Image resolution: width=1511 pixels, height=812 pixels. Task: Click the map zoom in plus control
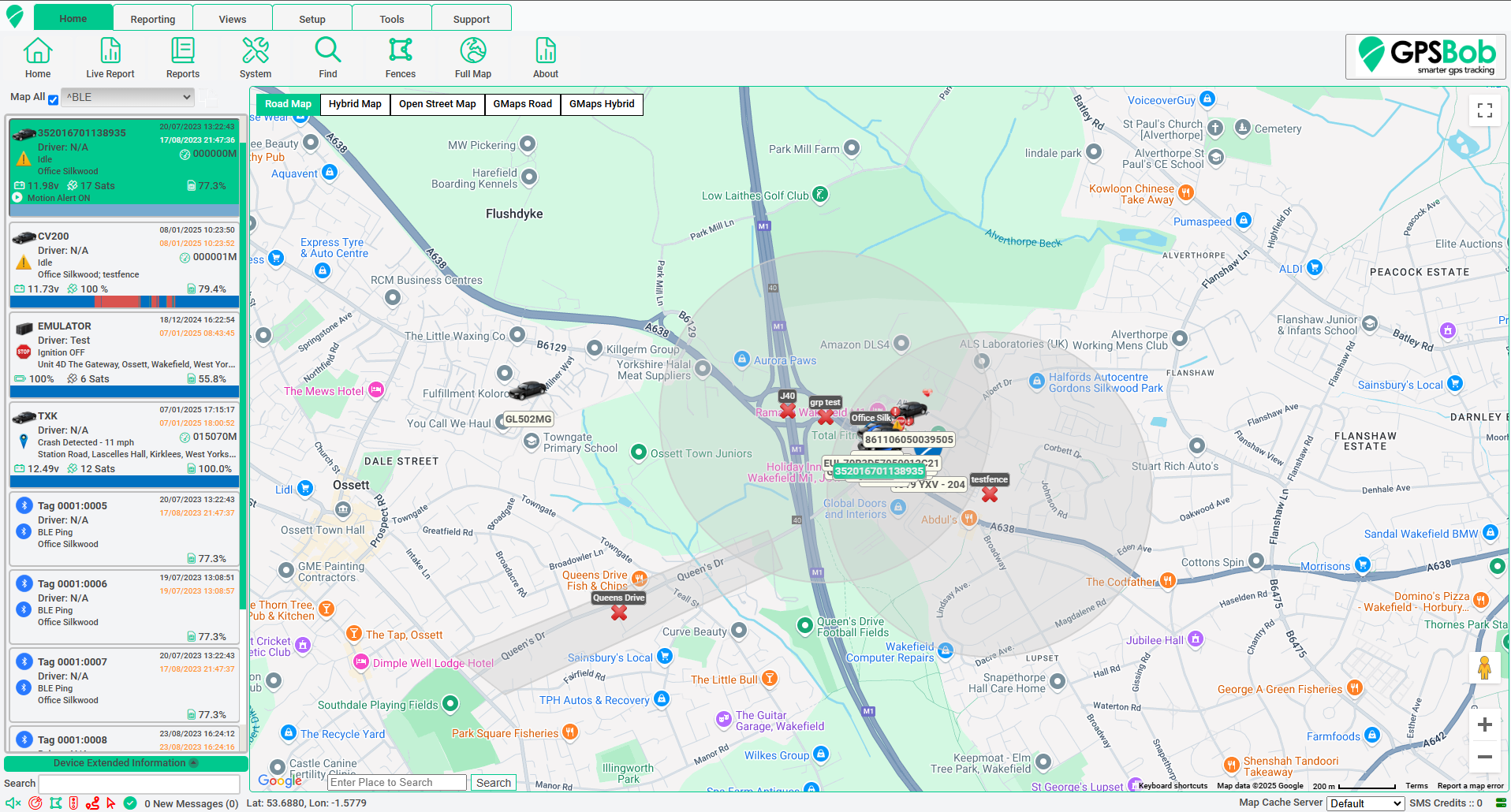(1484, 724)
